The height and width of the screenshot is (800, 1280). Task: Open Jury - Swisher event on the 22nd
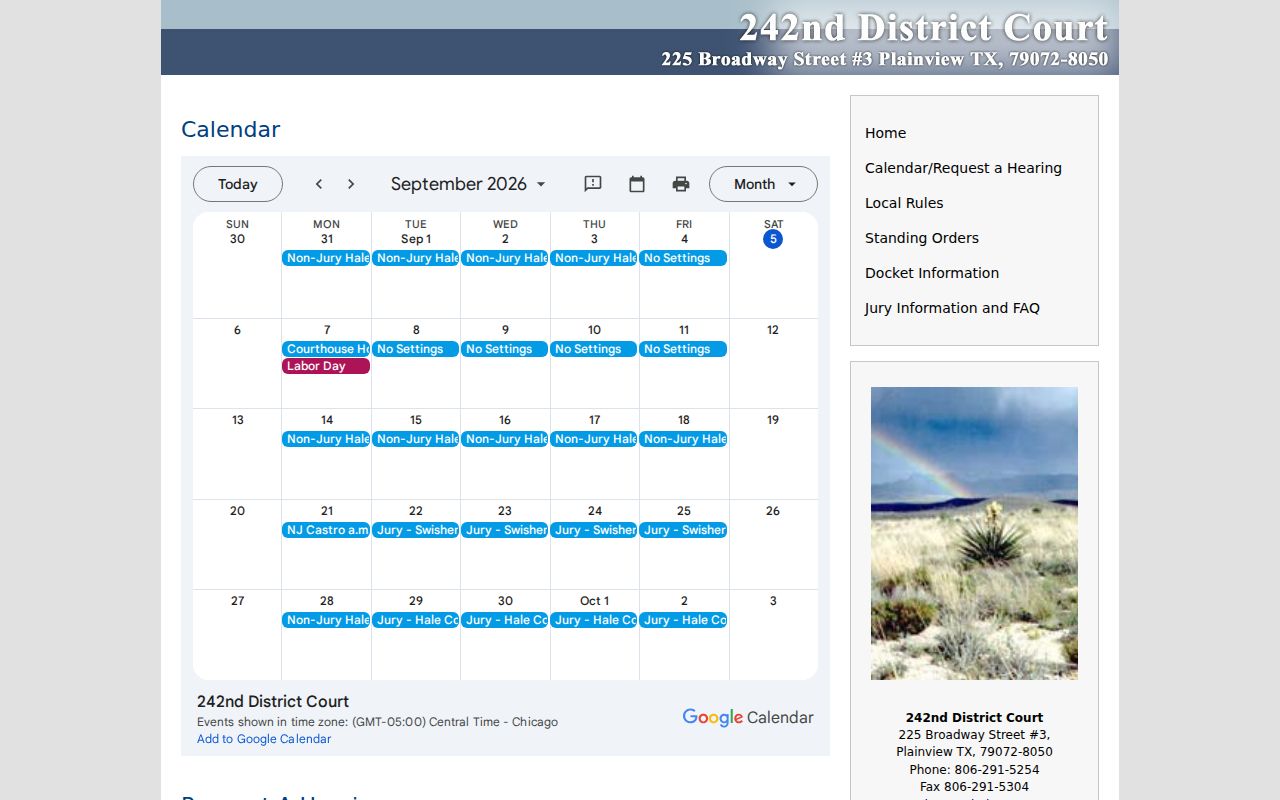coord(415,530)
